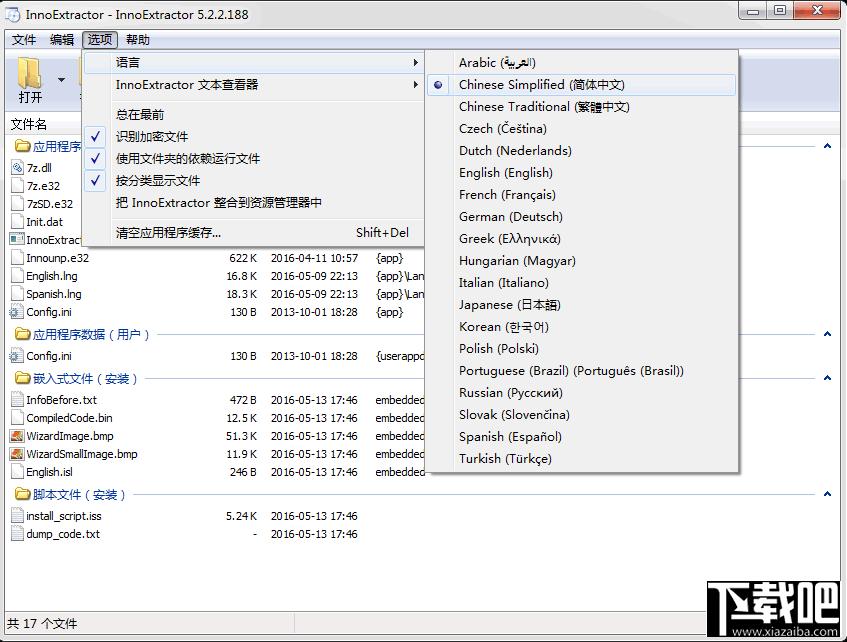Select the install_script.iss file icon
The image size is (847, 642).
coord(17,516)
